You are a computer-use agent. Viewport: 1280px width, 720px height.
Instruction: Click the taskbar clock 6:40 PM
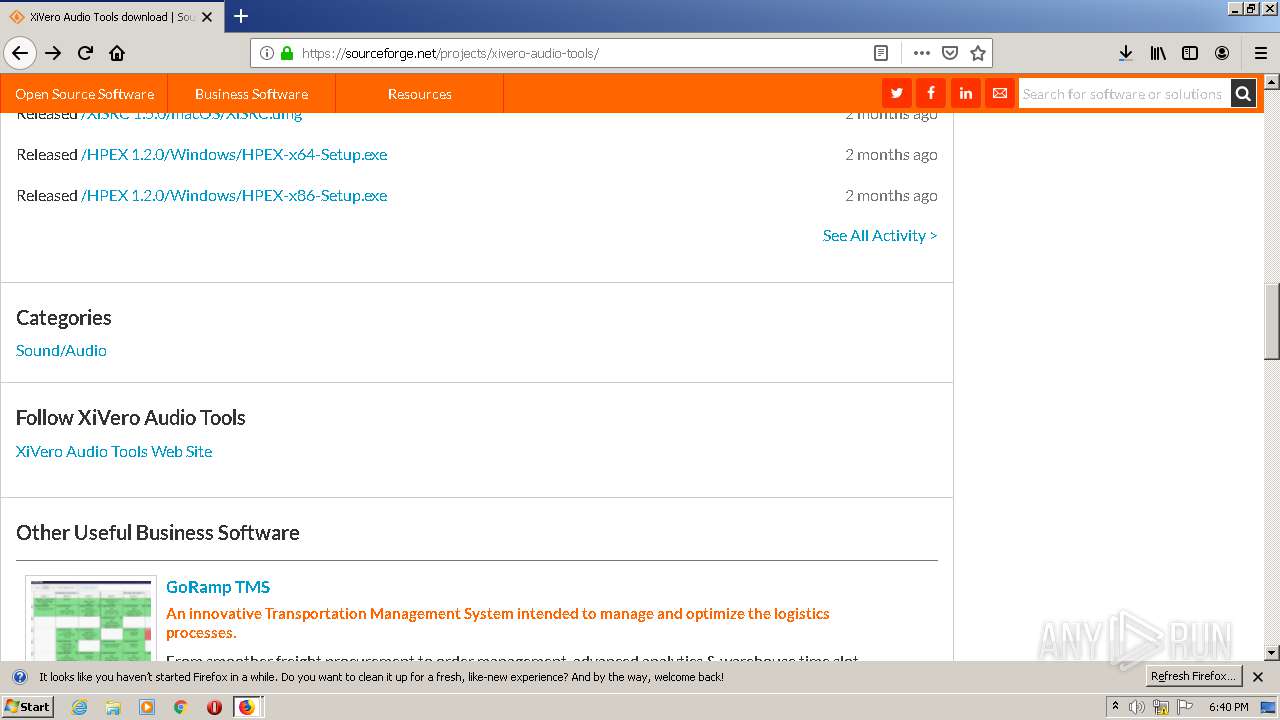coord(1228,707)
